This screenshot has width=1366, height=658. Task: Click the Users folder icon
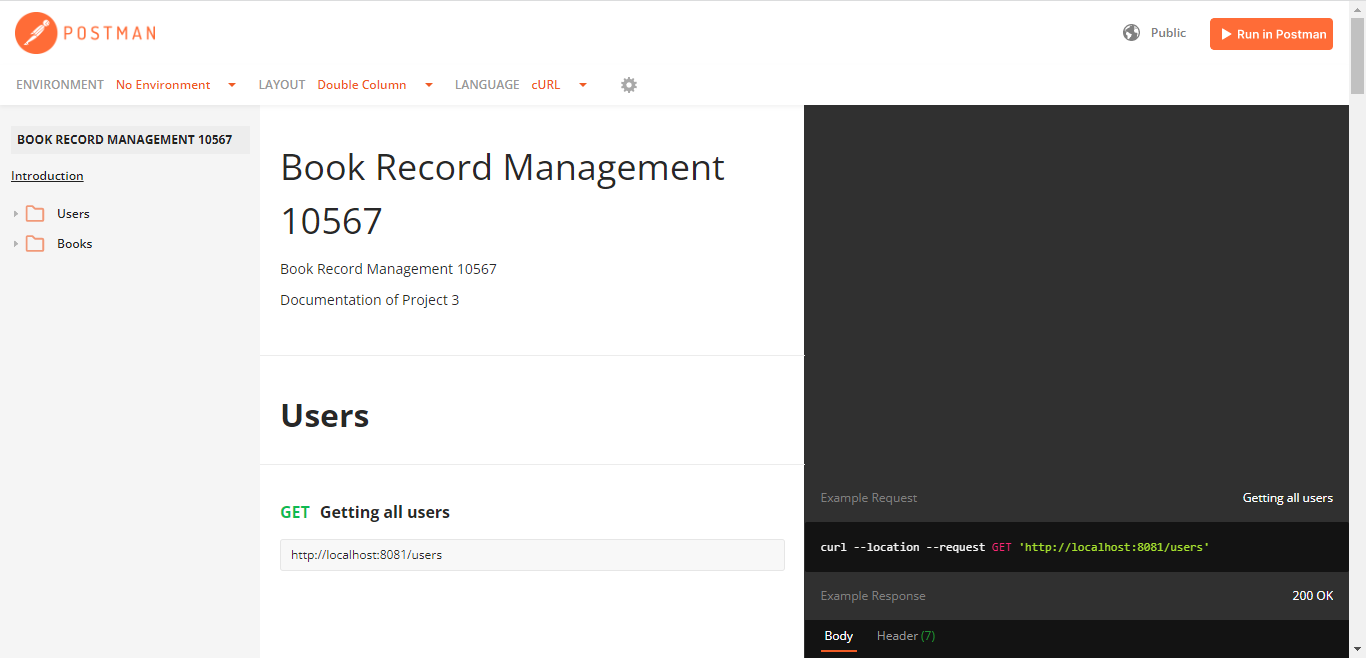(x=35, y=214)
